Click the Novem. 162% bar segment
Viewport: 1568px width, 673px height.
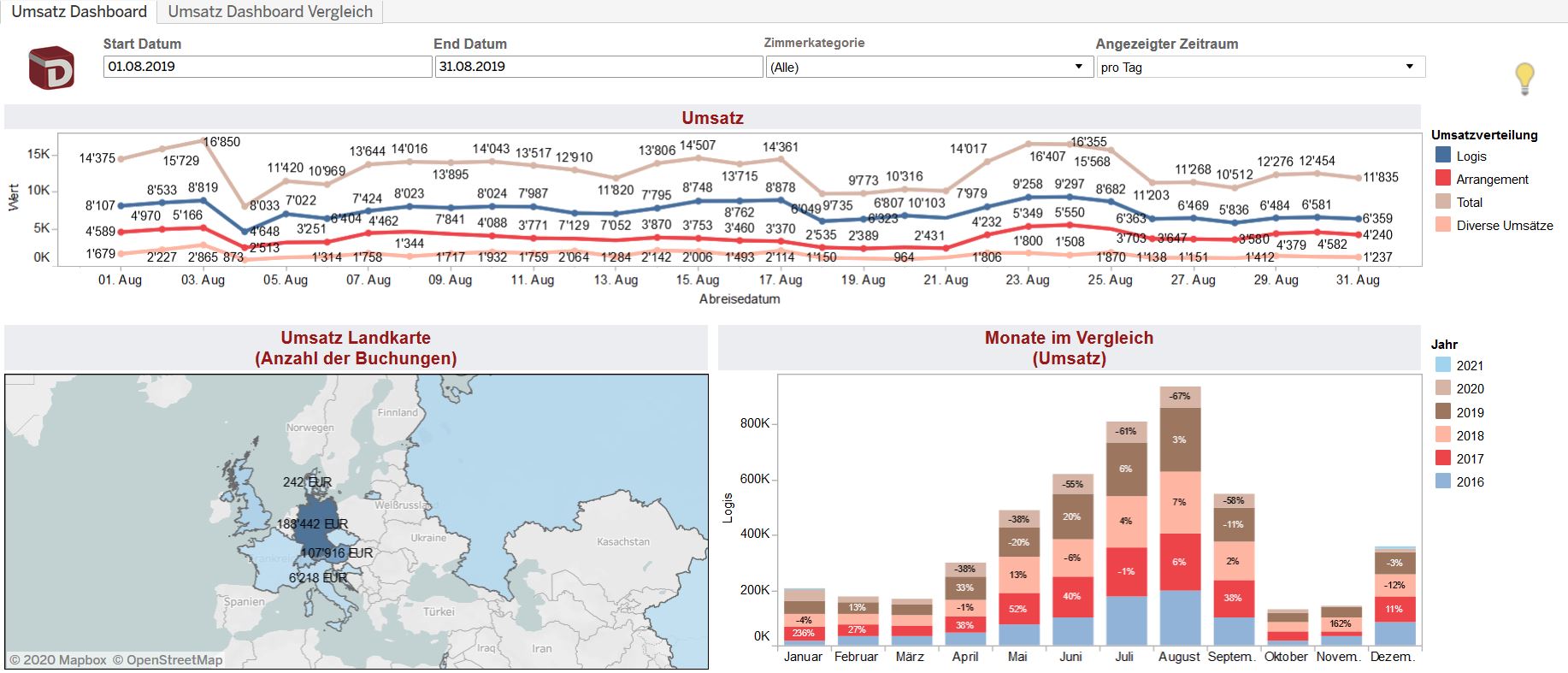coord(1341,624)
